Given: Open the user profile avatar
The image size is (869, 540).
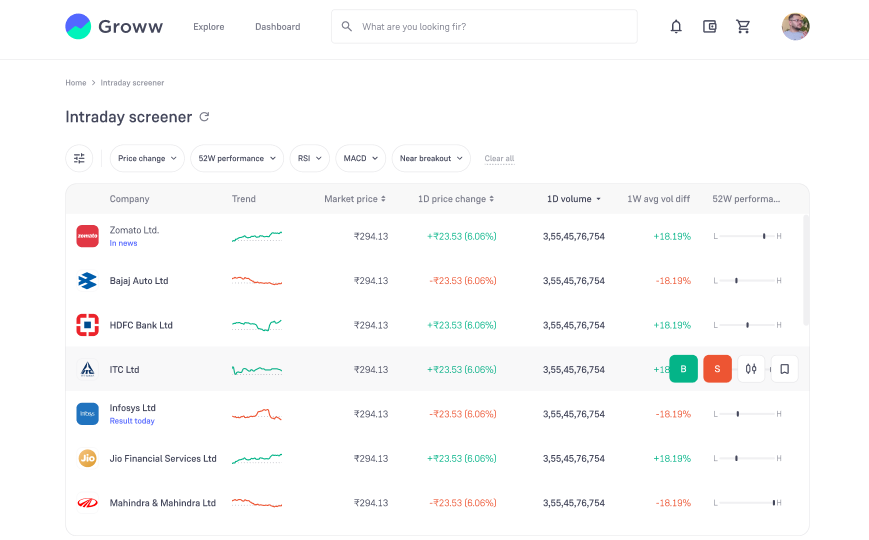Looking at the screenshot, I should (x=795, y=27).
